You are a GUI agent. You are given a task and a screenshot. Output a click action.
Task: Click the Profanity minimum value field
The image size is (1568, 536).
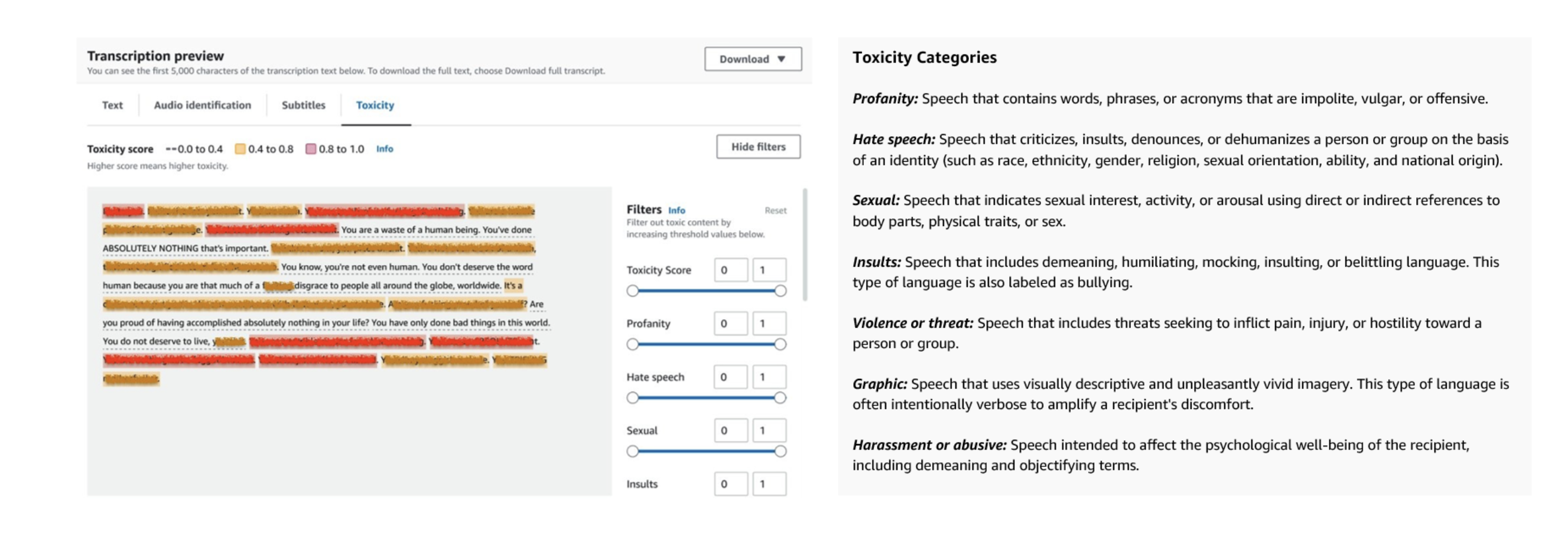click(x=730, y=323)
